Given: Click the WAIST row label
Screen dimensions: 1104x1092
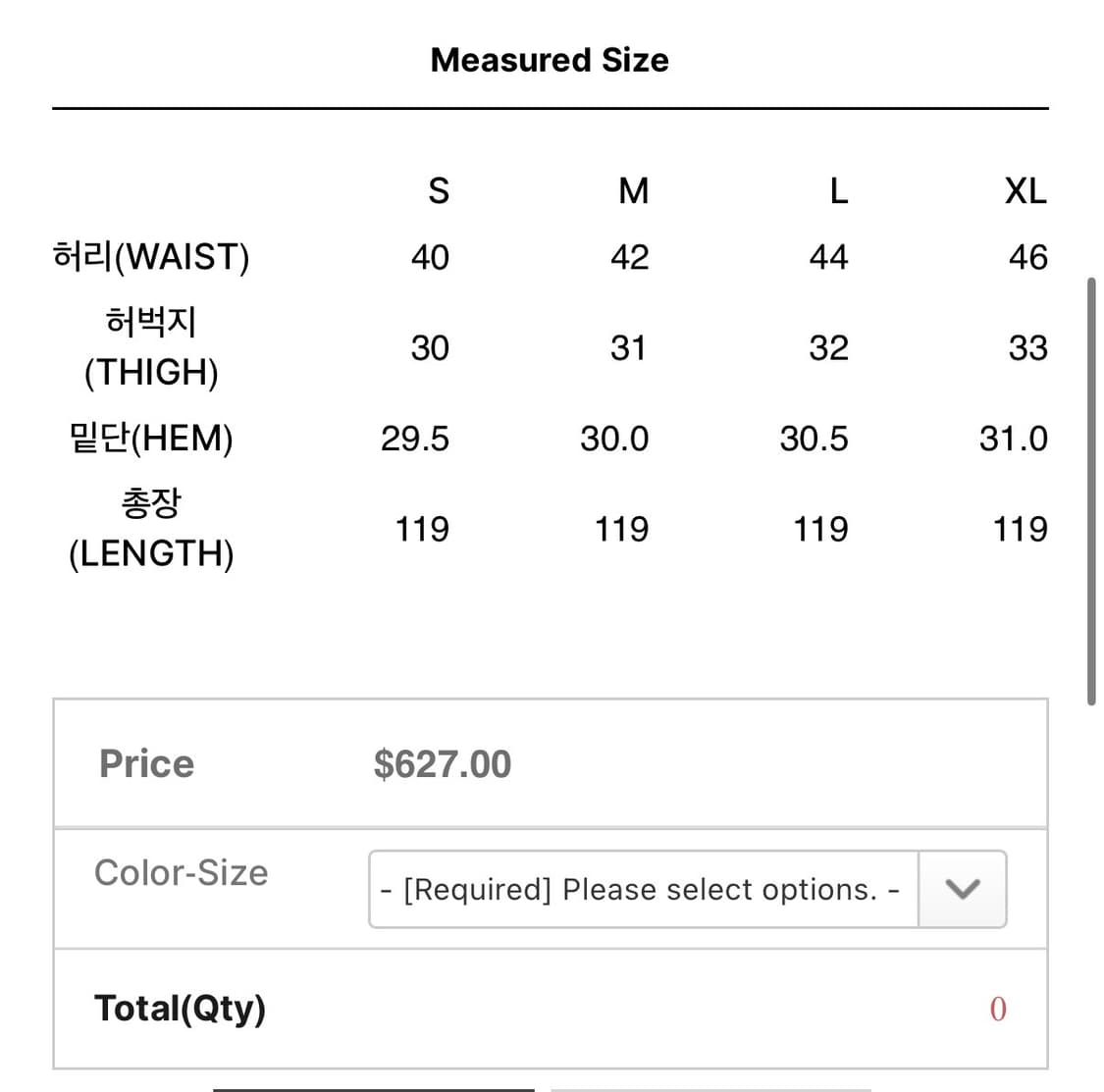Looking at the screenshot, I should coord(151,257).
